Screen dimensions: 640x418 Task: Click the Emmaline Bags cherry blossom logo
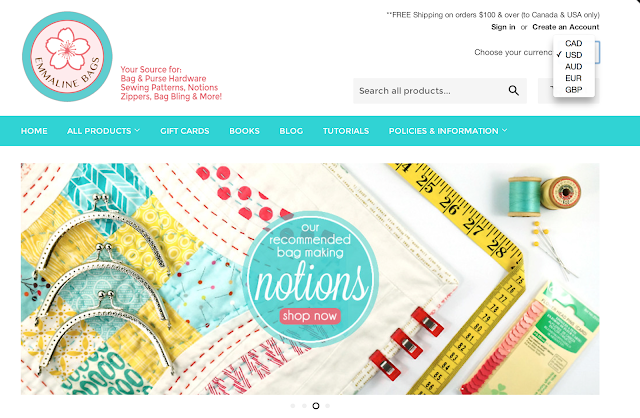[67, 56]
